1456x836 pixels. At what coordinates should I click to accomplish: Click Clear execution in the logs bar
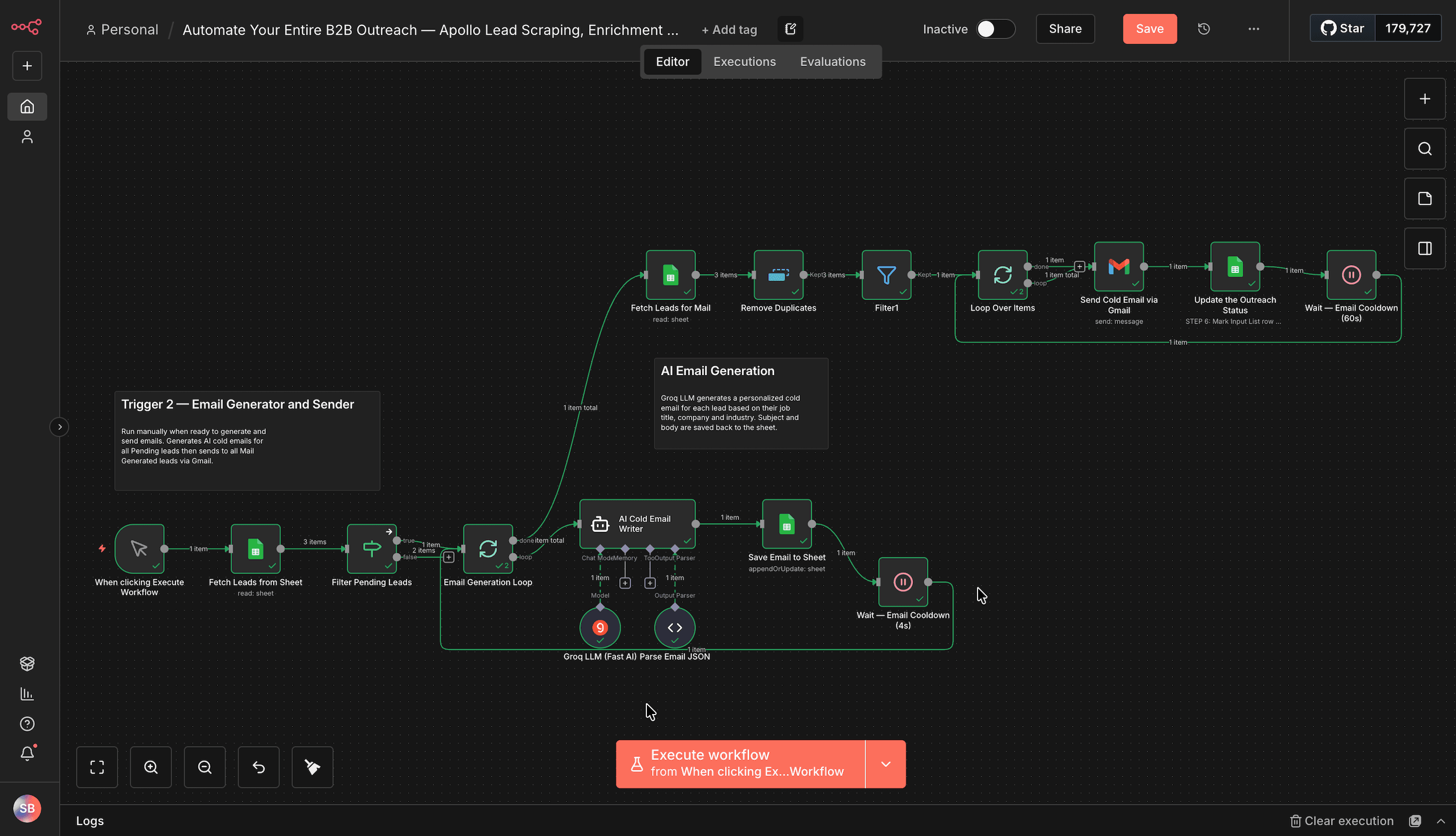pyautogui.click(x=1341, y=820)
